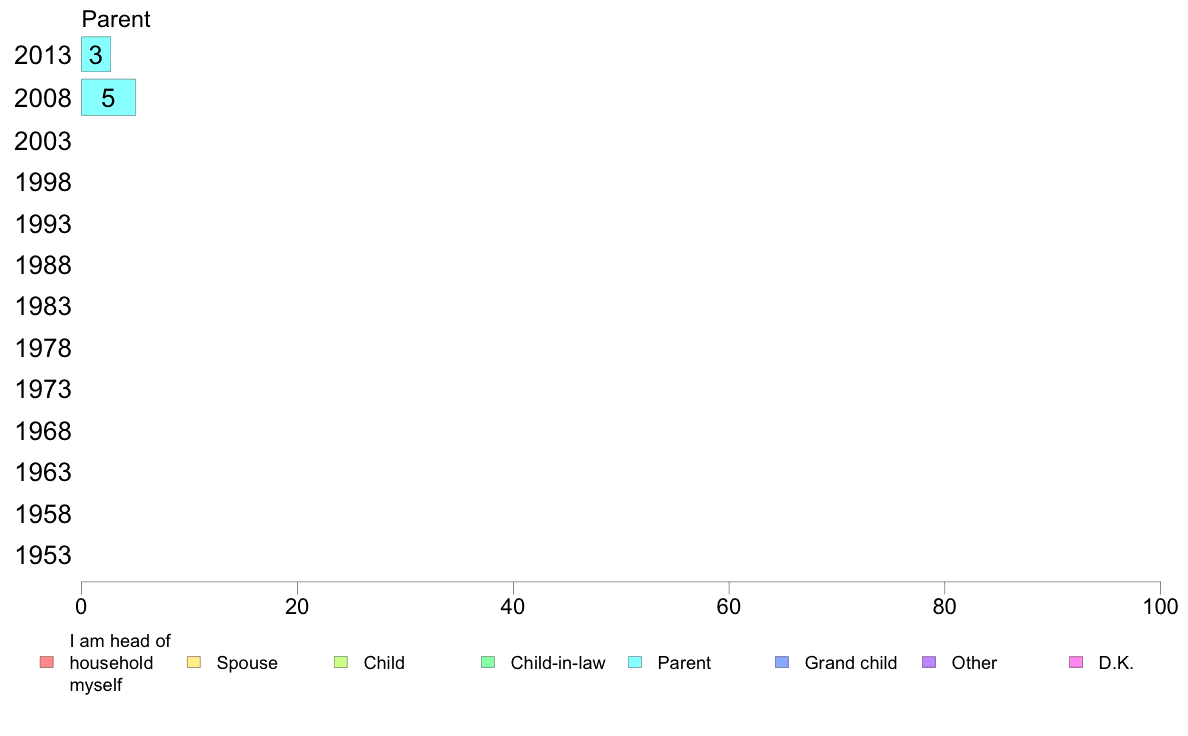Click the purple Other legend swatch
1188x736 pixels.
tap(929, 662)
